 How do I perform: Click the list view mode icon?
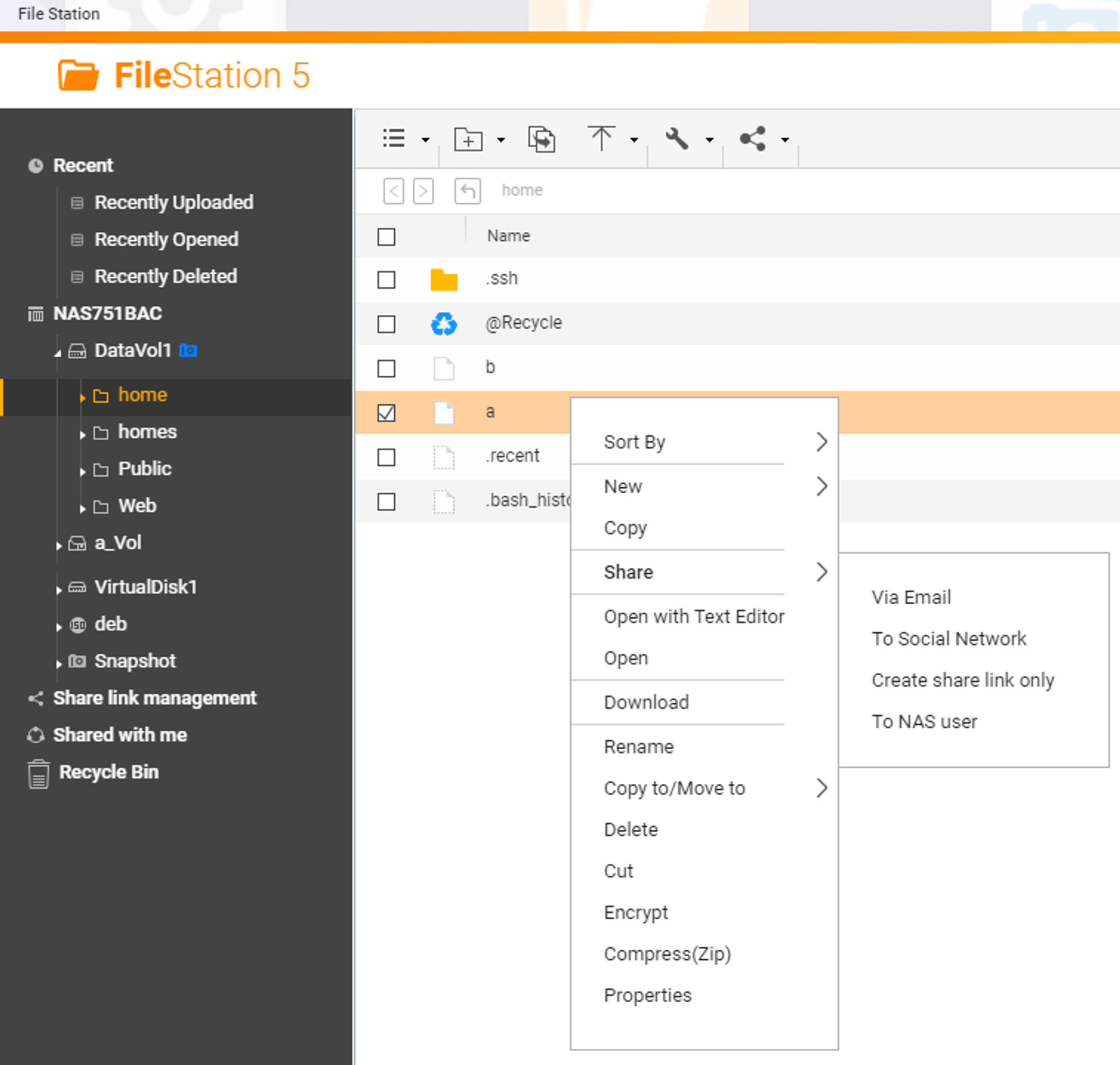pos(393,138)
